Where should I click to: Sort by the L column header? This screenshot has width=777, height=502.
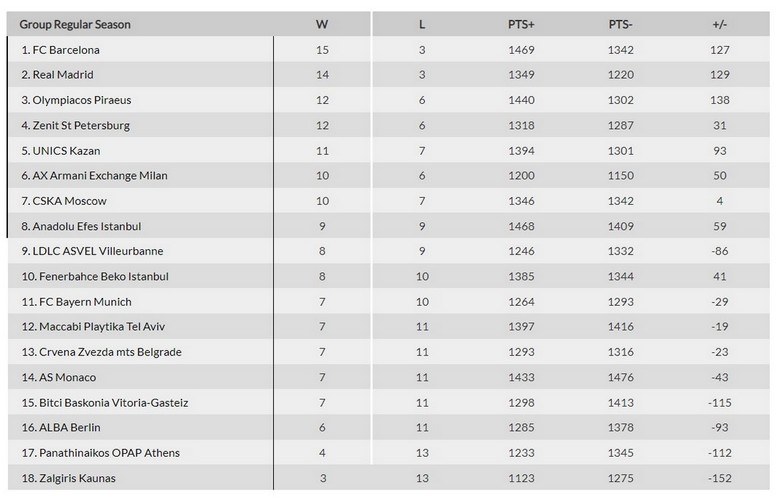click(421, 24)
